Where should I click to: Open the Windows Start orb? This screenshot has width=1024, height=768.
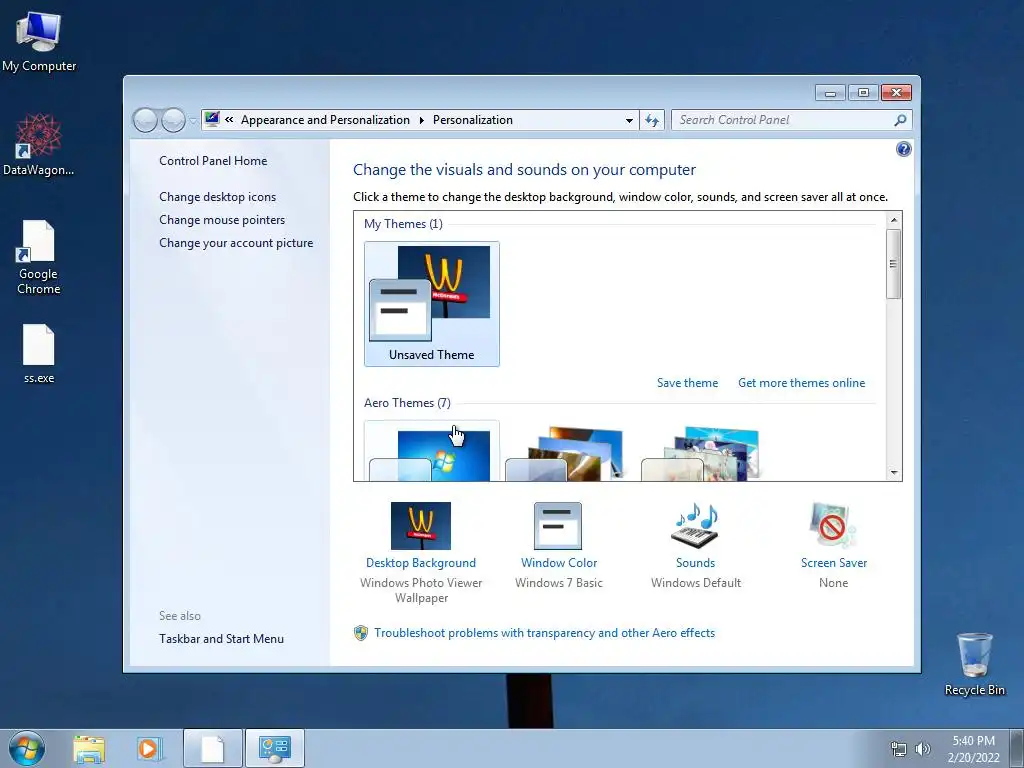(27, 748)
